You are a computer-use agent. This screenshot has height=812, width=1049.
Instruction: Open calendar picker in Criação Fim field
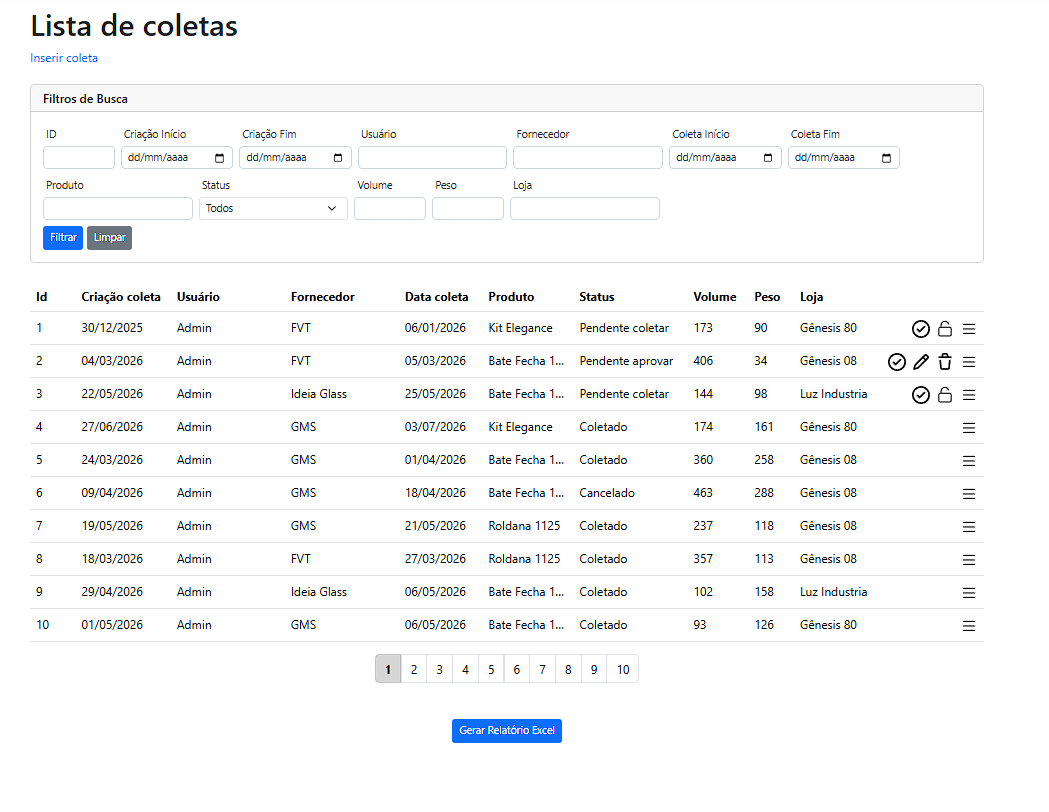[338, 158]
